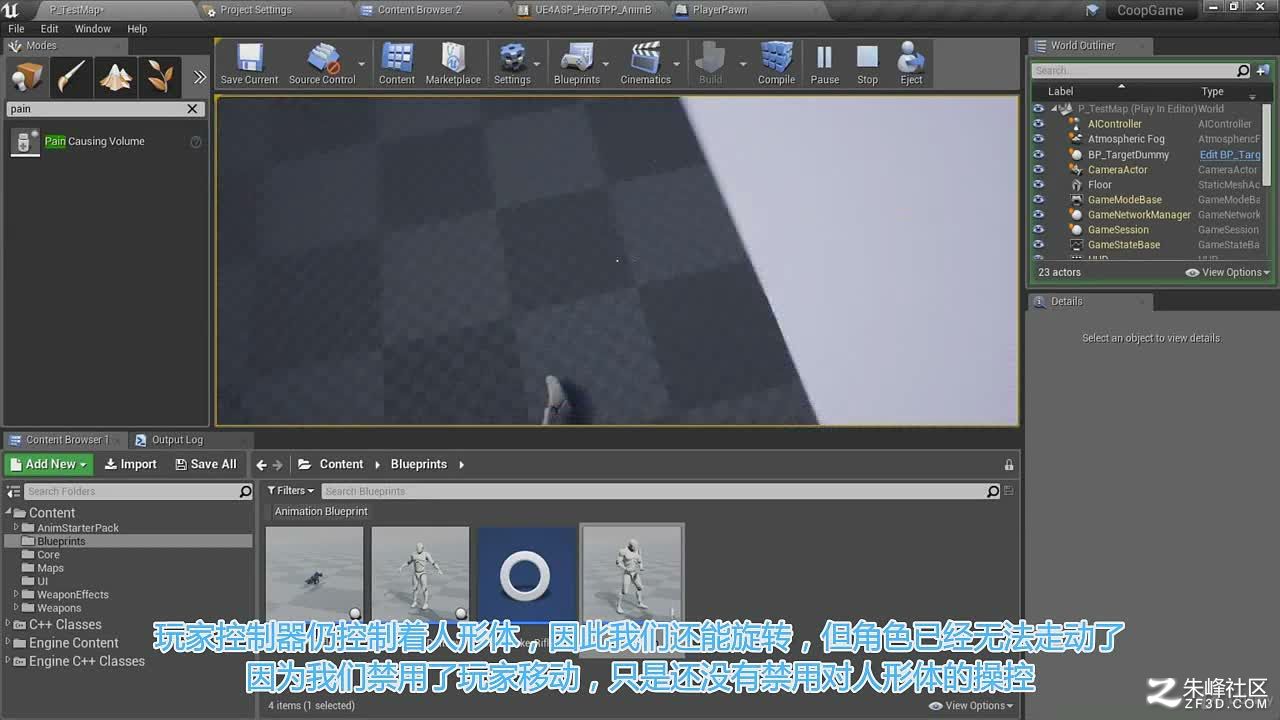Open the File menu

[16, 29]
